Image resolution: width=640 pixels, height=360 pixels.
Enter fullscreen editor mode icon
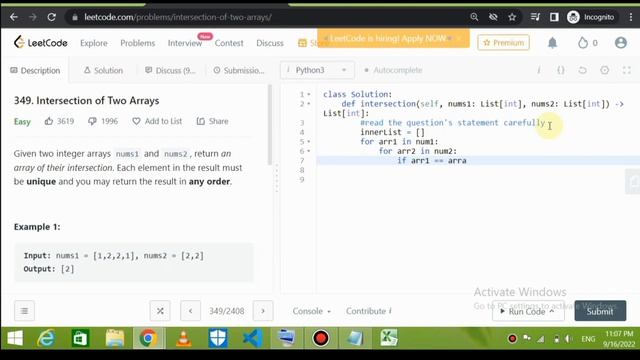pos(627,70)
